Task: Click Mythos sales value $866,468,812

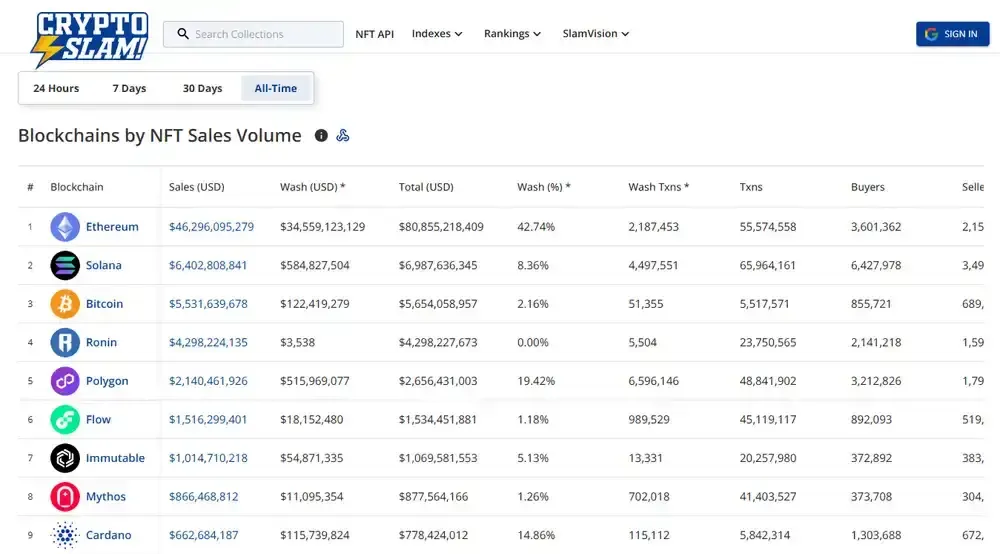Action: 203,497
